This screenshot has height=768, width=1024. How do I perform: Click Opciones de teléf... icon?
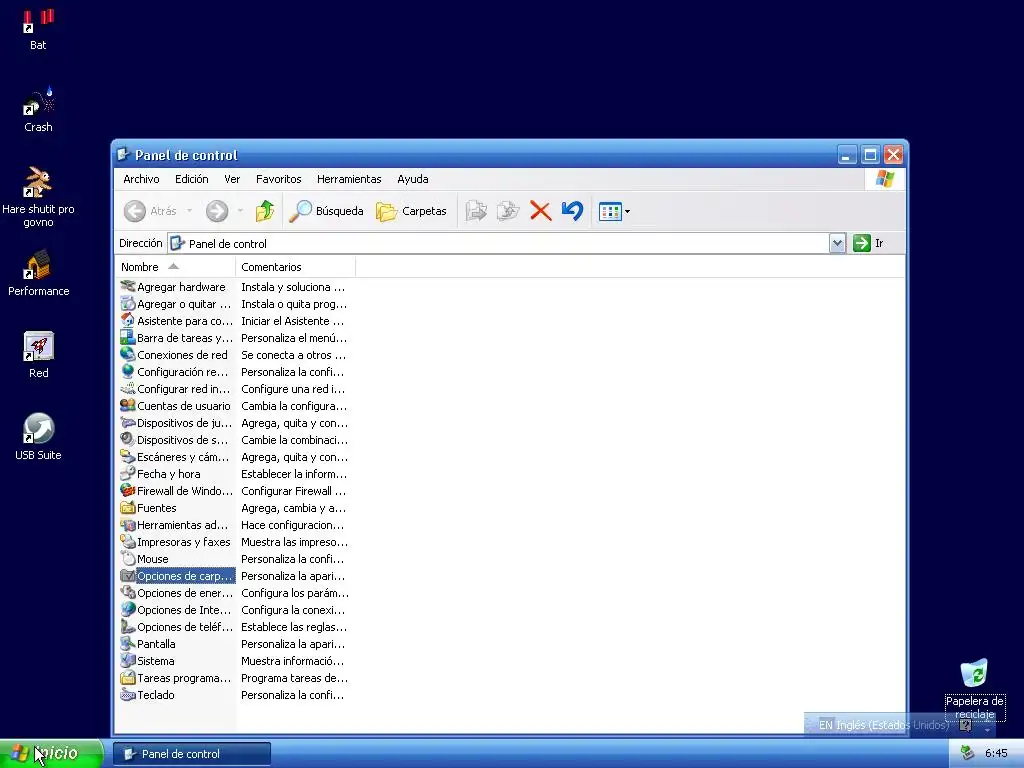pyautogui.click(x=128, y=626)
